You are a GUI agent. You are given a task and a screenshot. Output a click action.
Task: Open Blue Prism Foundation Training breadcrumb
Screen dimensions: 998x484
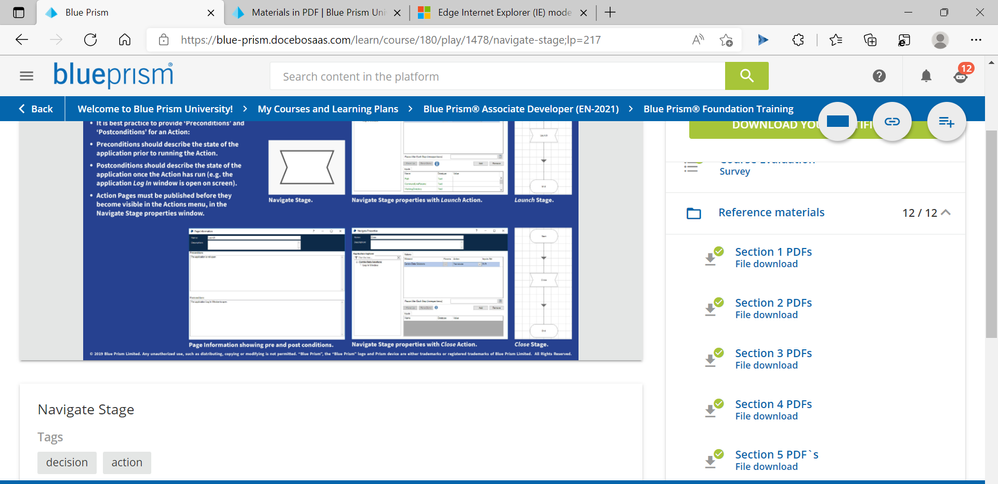719,109
